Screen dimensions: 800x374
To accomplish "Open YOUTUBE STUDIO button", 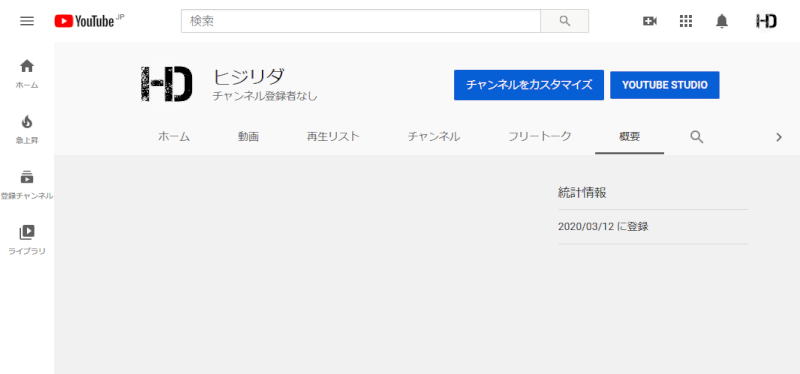I will coord(665,85).
